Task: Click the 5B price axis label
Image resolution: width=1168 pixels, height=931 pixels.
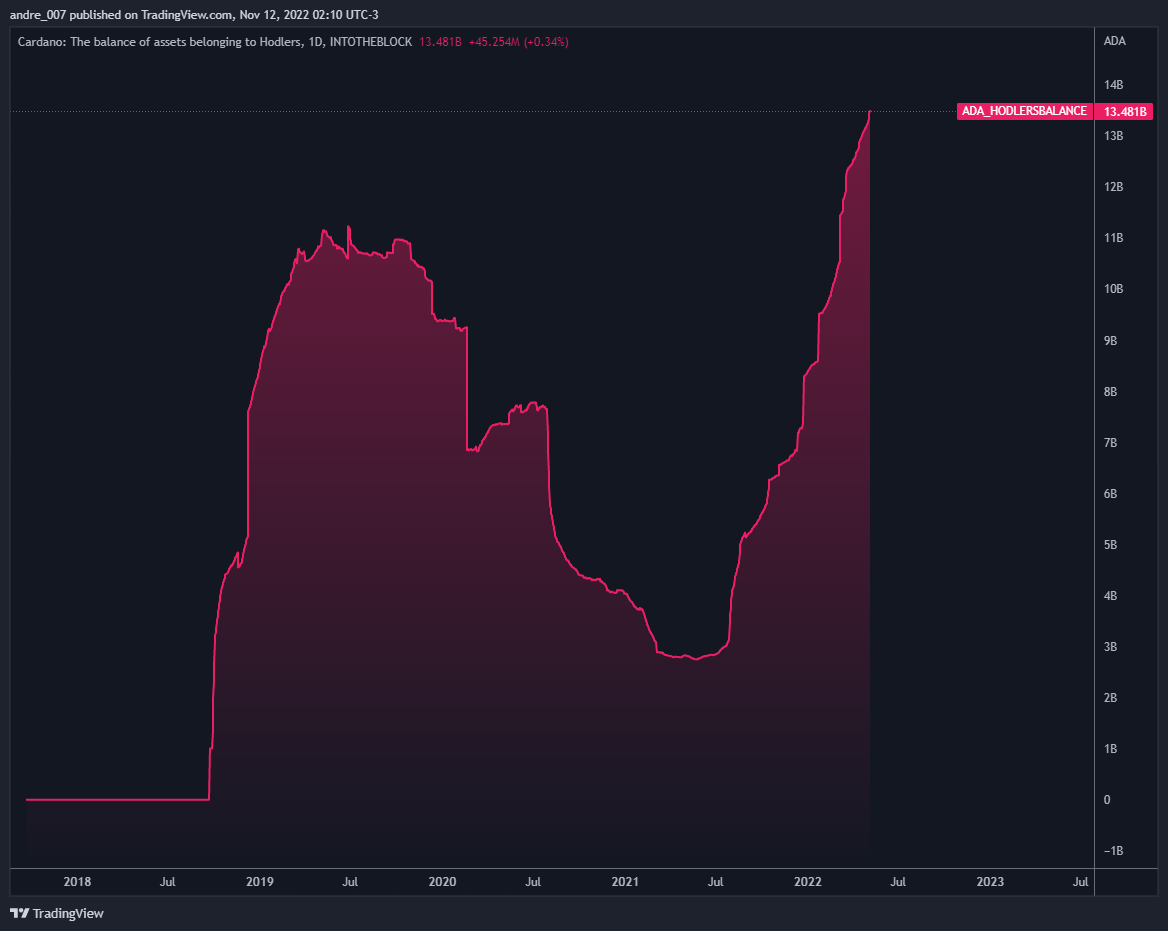Action: (1111, 544)
